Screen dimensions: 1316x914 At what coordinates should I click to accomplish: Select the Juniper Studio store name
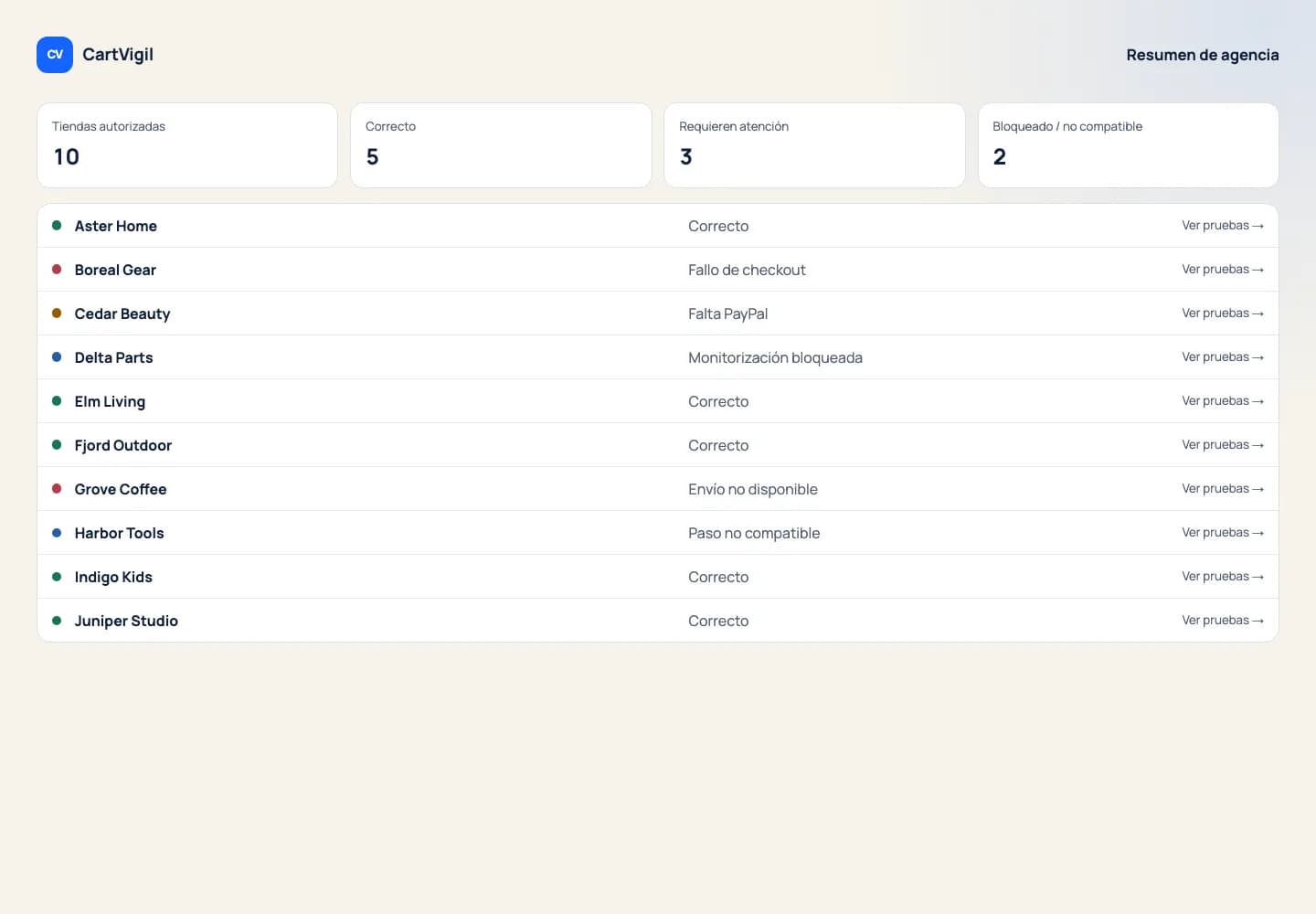(126, 621)
